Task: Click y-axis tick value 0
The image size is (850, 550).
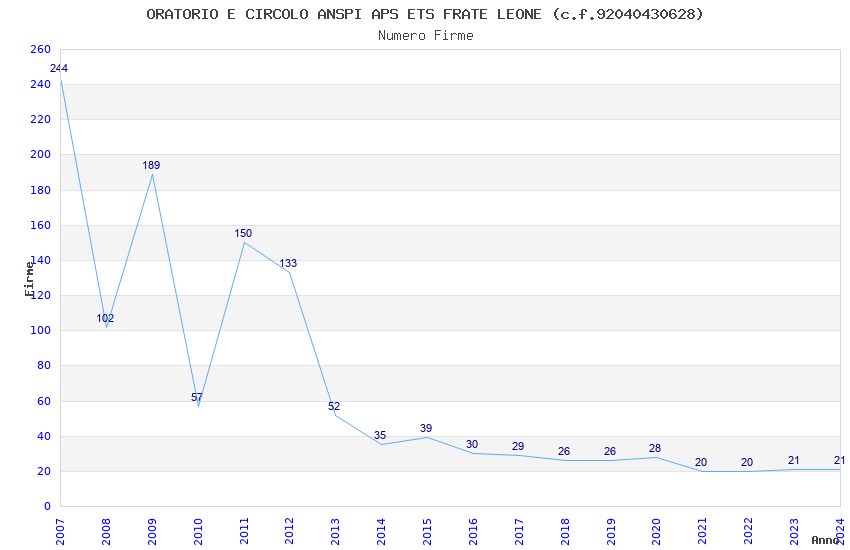Action: click(x=47, y=507)
